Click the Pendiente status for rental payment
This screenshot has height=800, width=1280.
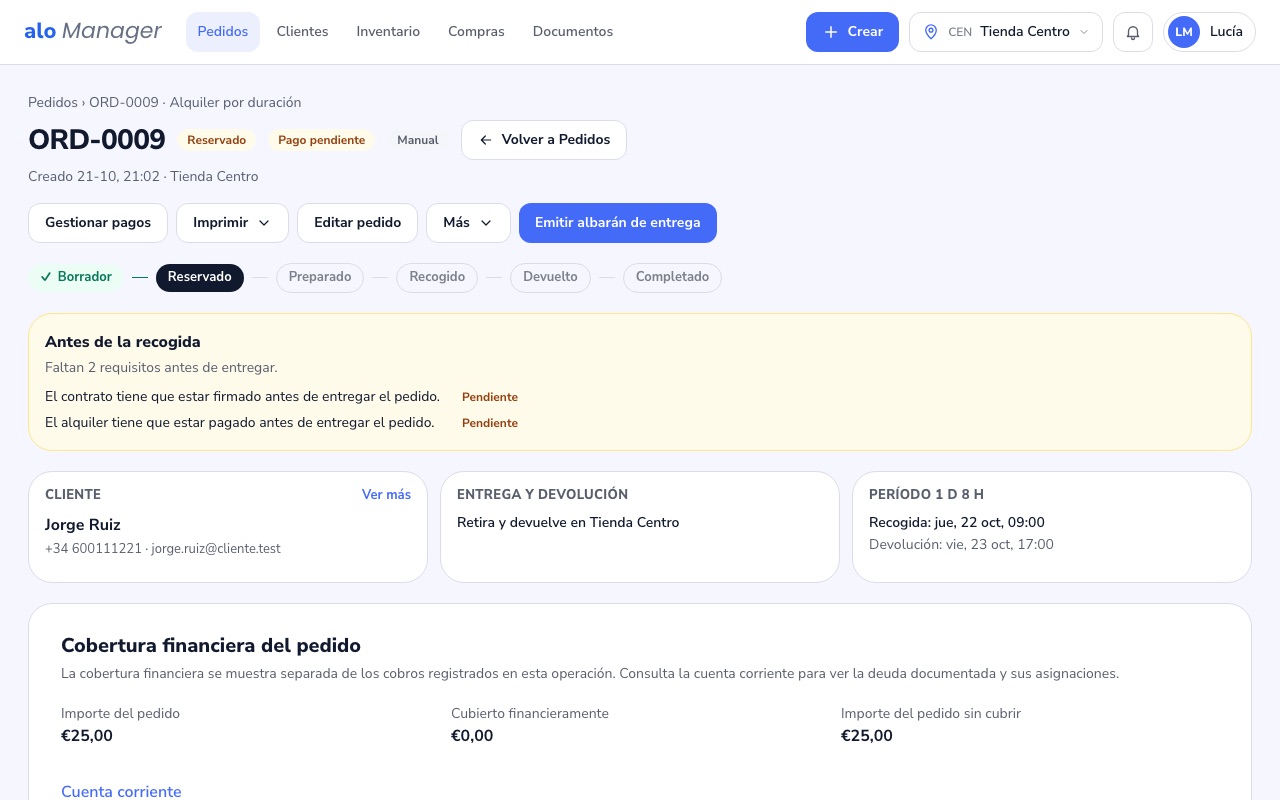[x=490, y=423]
